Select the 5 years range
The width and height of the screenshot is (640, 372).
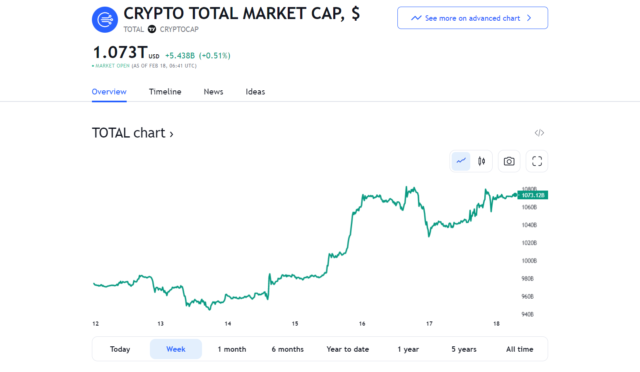tap(464, 349)
